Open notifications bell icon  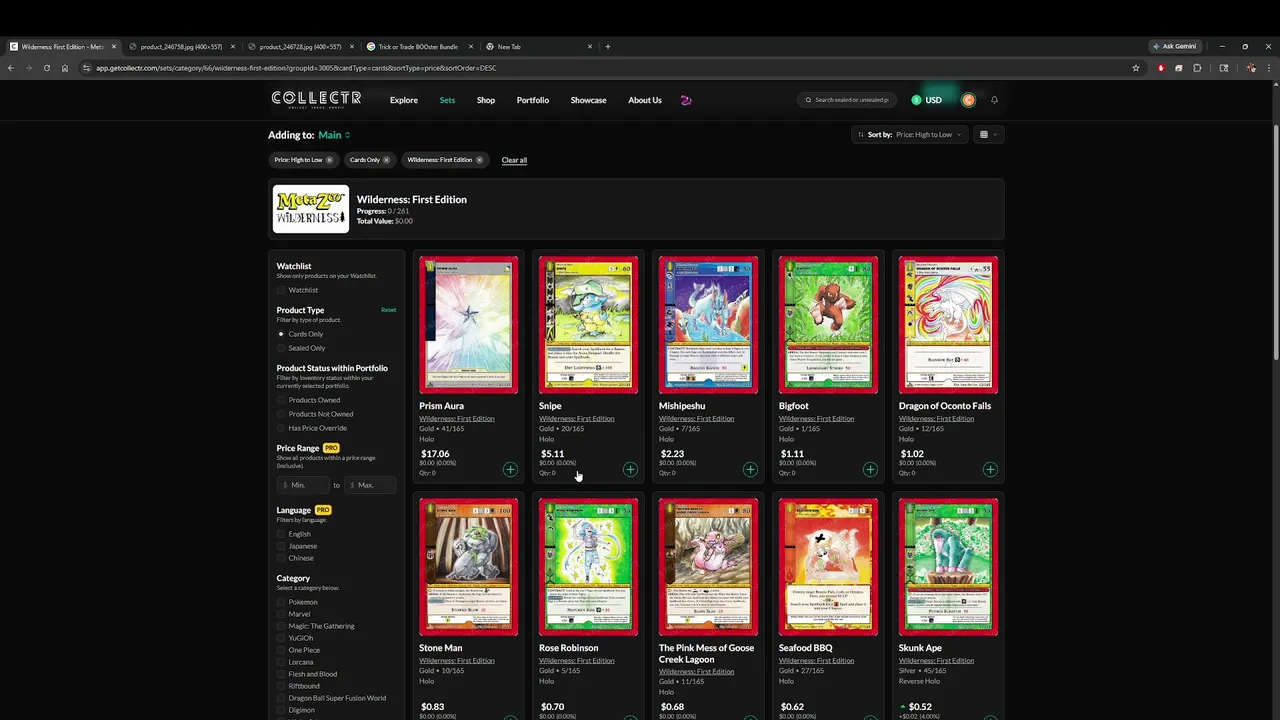pos(994,100)
